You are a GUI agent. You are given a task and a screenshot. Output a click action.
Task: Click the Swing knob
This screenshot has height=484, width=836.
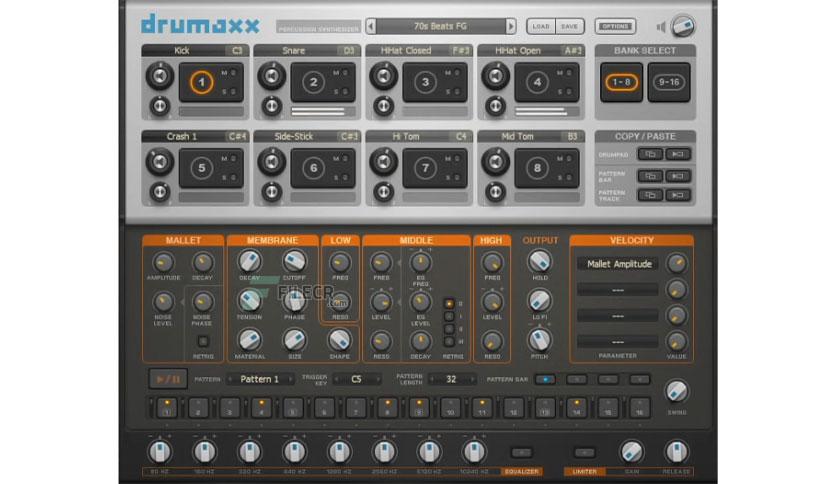(677, 392)
